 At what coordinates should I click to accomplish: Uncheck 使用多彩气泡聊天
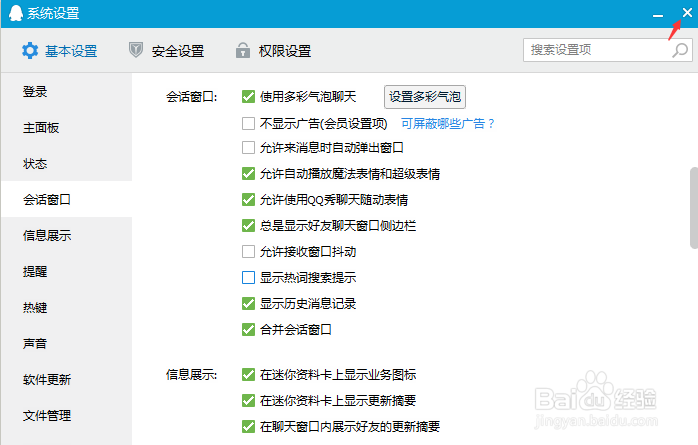(x=248, y=97)
